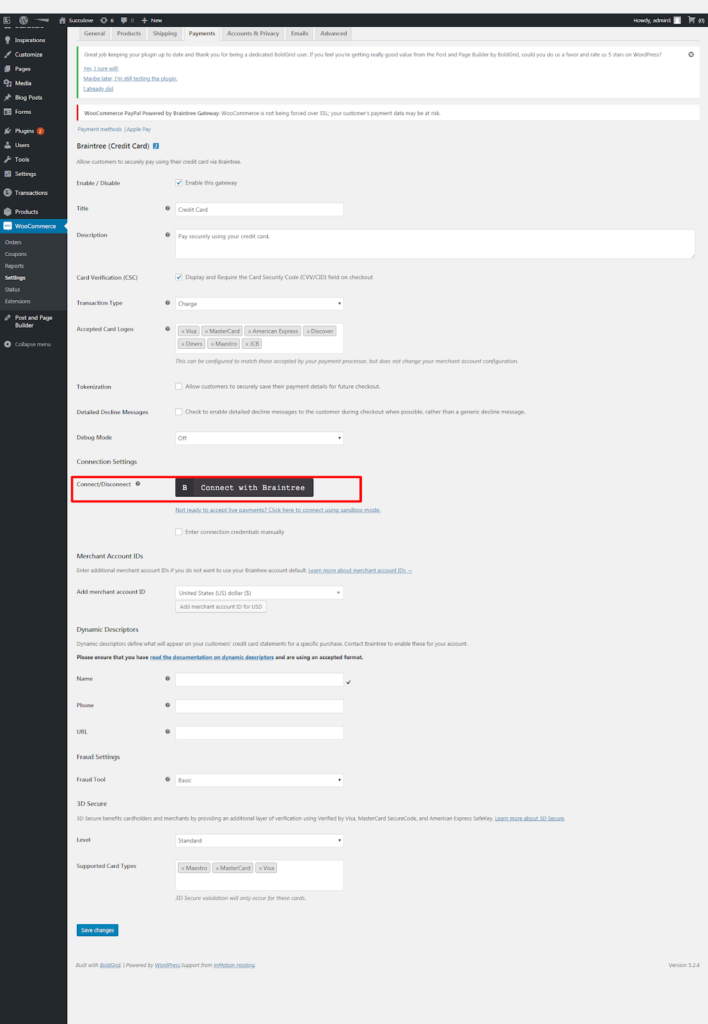Open the cart icon in the admin bar
The image size is (708, 1024).
[691, 20]
